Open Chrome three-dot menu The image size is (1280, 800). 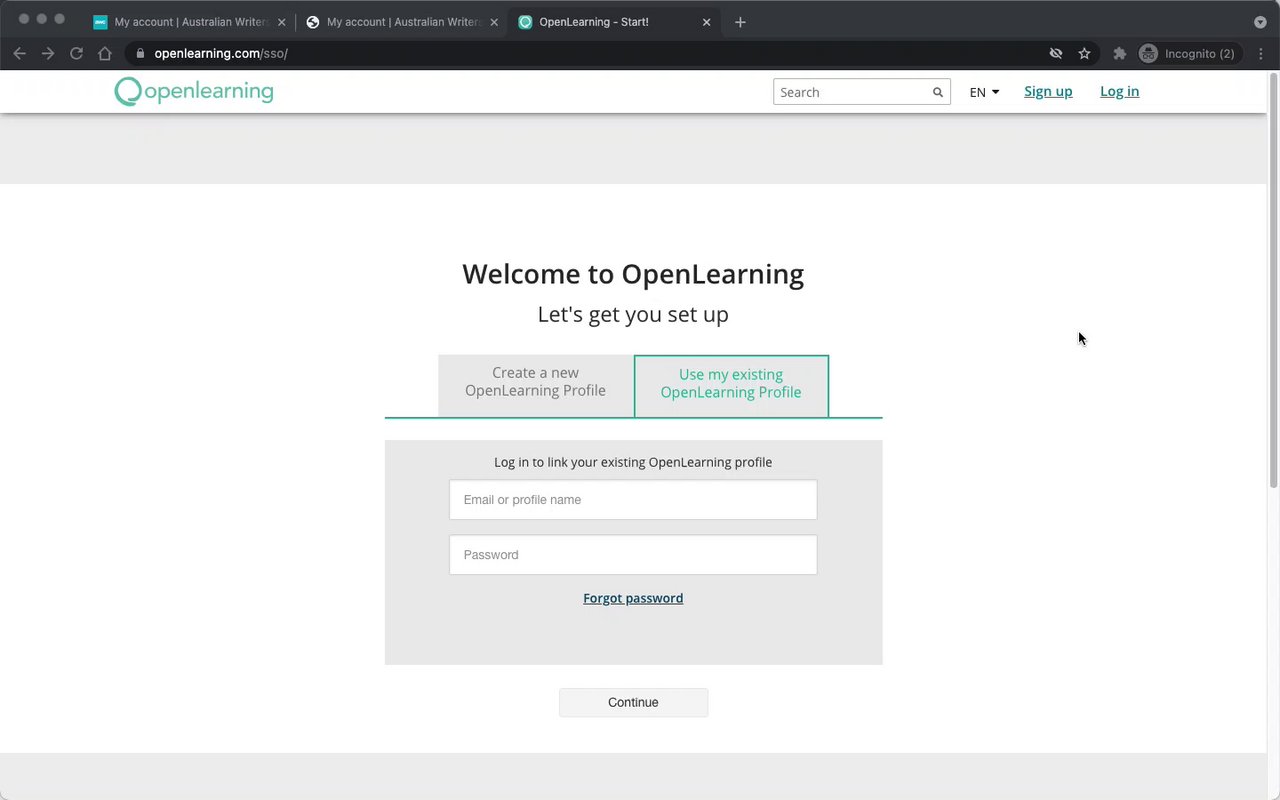coord(1260,53)
